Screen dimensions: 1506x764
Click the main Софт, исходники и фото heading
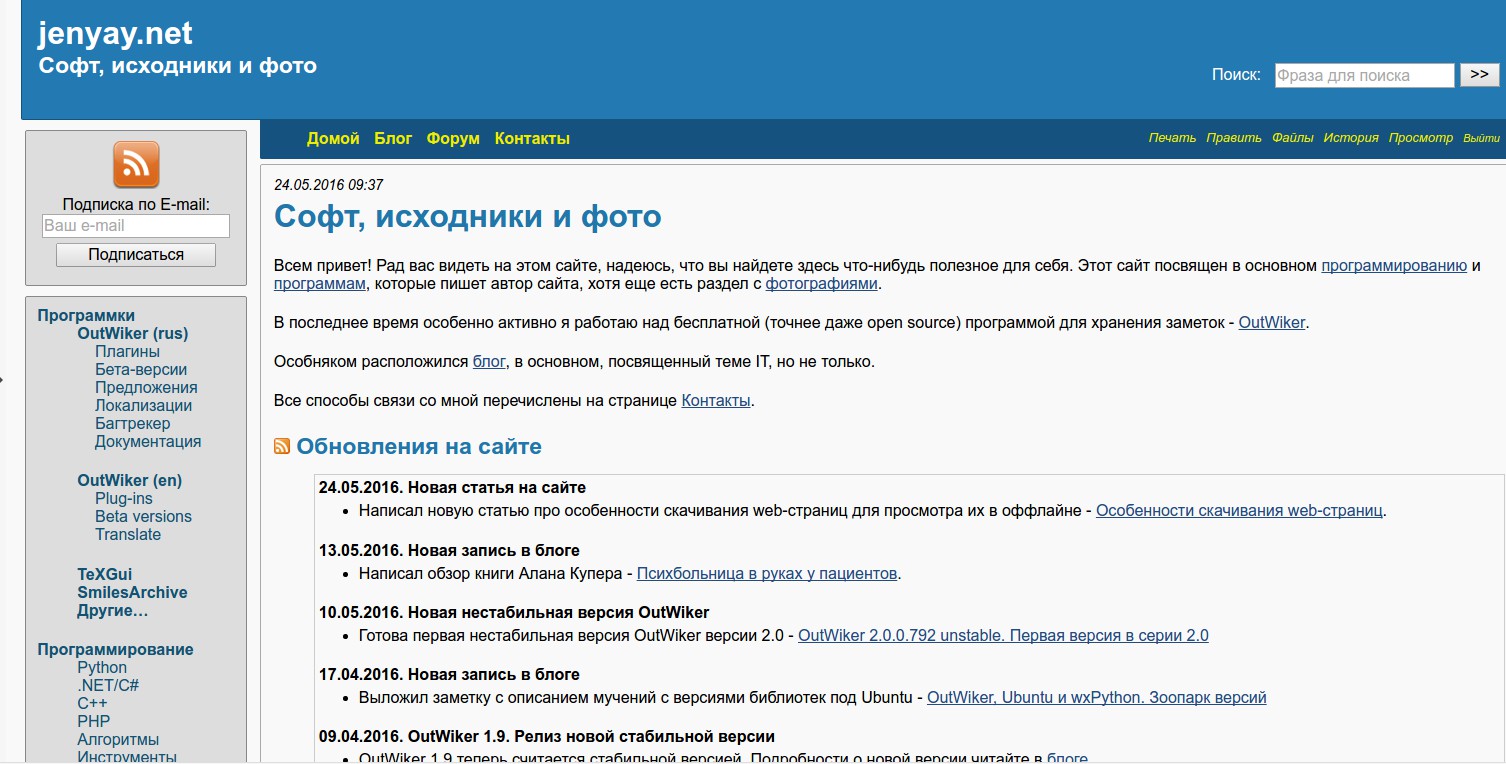click(x=468, y=217)
